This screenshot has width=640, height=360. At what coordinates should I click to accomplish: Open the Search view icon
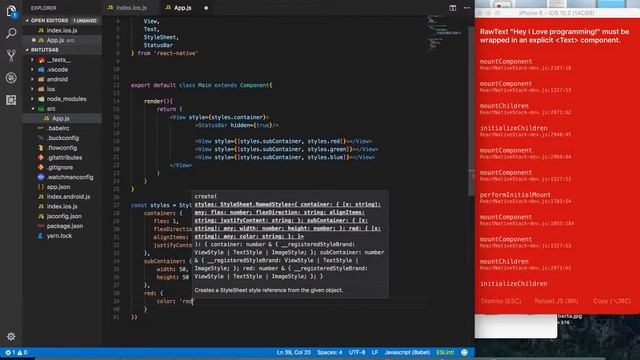11,33
